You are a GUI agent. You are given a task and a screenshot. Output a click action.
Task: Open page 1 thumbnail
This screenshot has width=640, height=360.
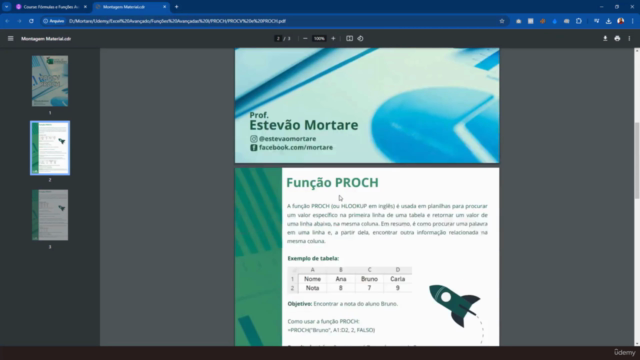[x=50, y=81]
